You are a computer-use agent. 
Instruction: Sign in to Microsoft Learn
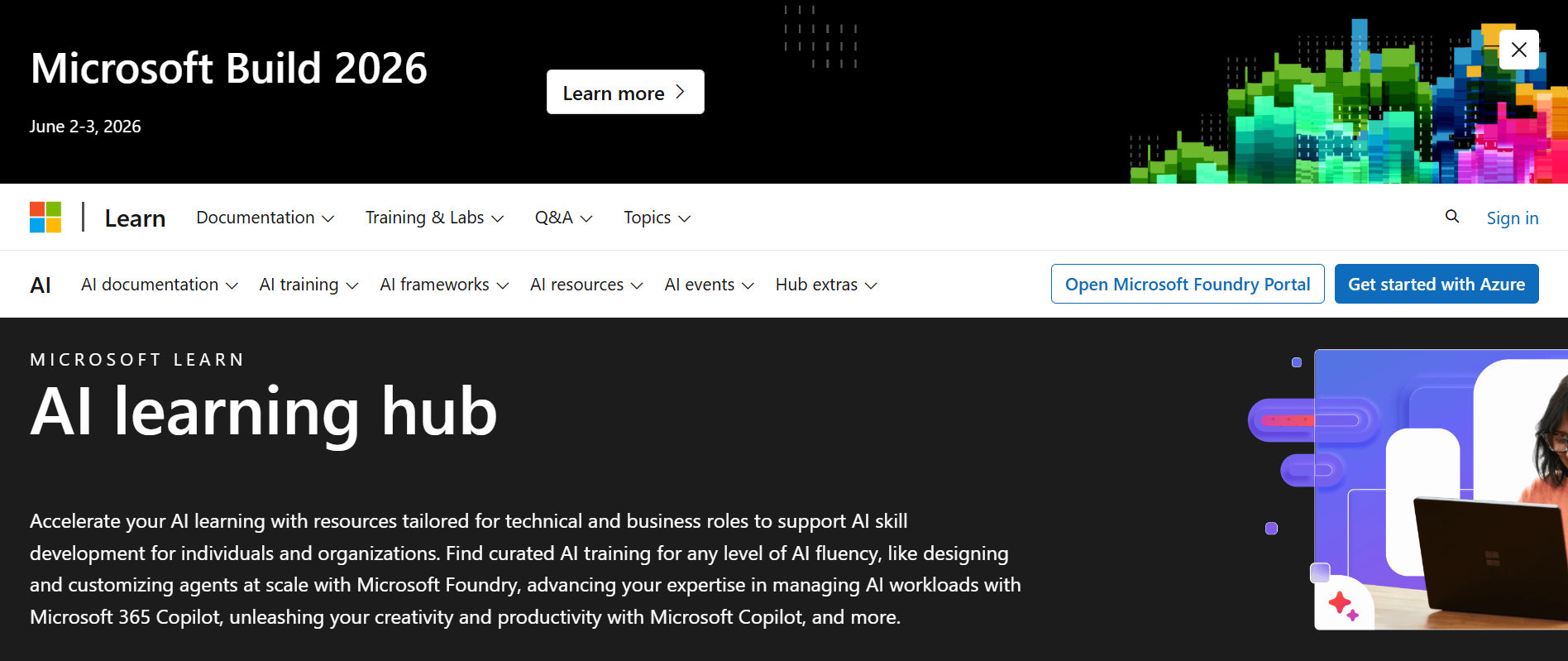pyautogui.click(x=1513, y=217)
